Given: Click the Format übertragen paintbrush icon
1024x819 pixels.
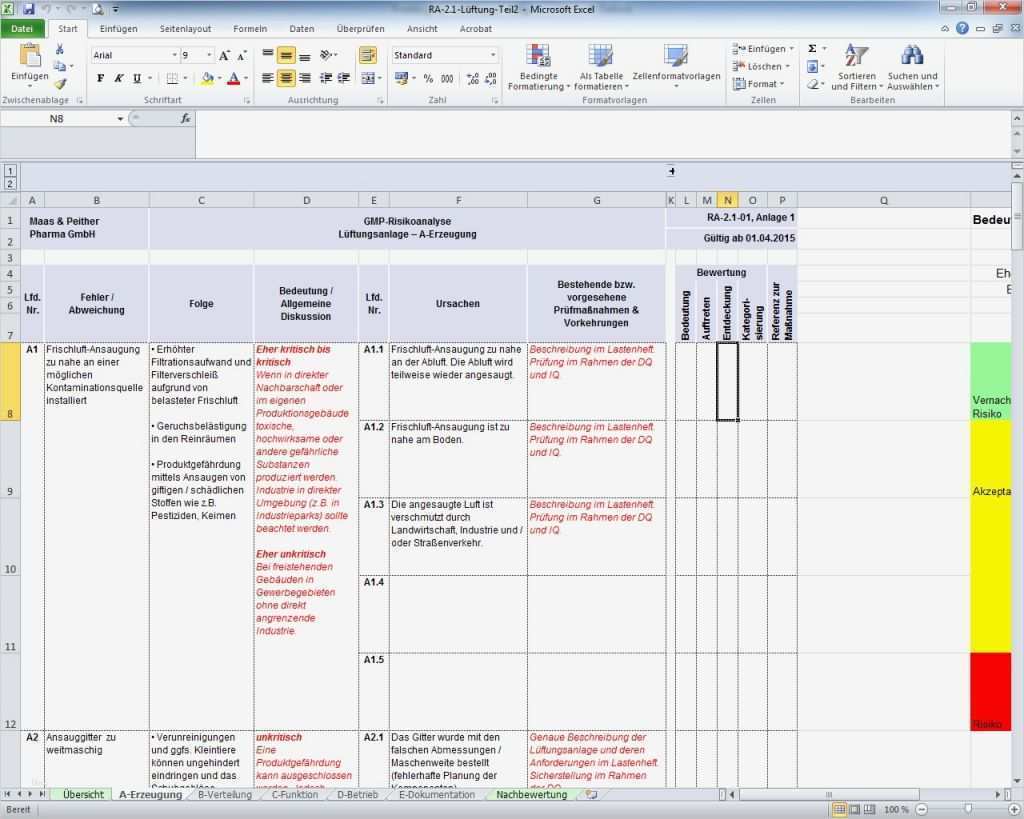Looking at the screenshot, I should [60, 81].
